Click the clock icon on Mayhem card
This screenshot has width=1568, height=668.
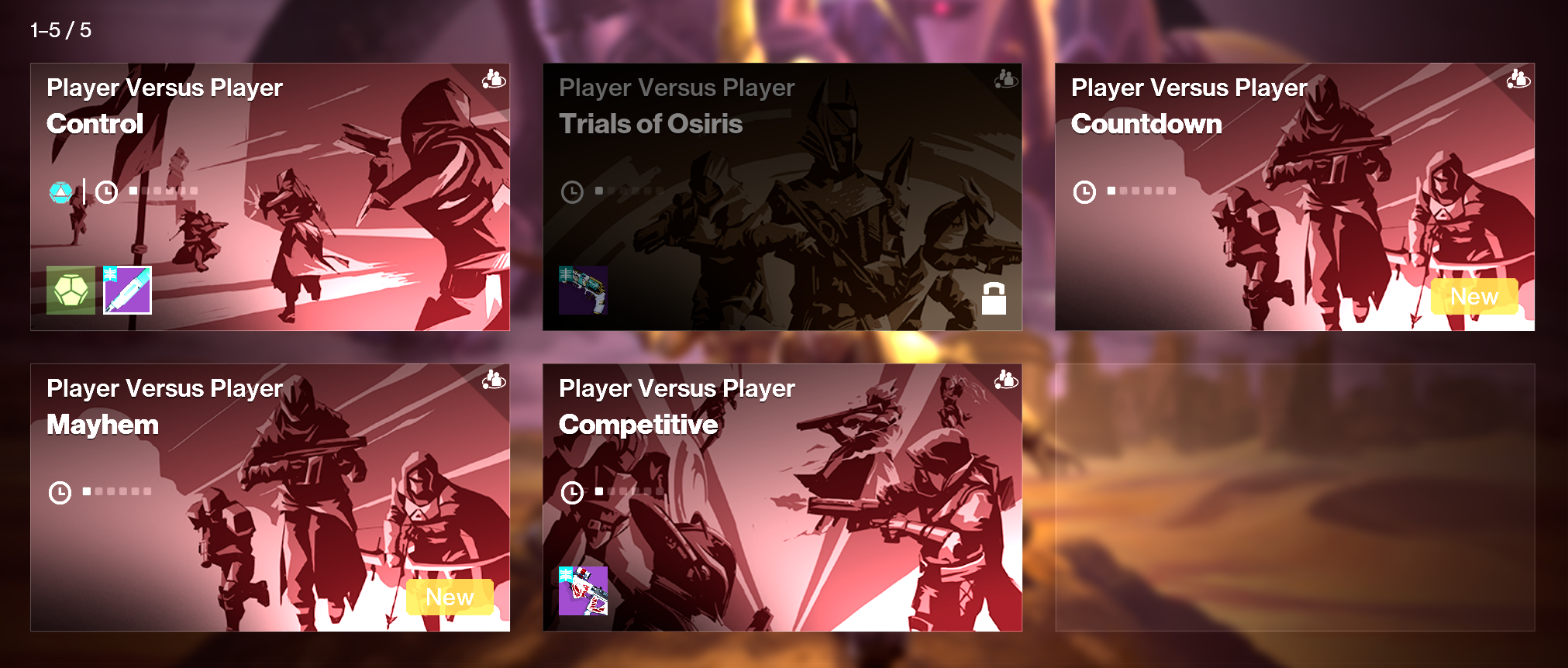60,492
